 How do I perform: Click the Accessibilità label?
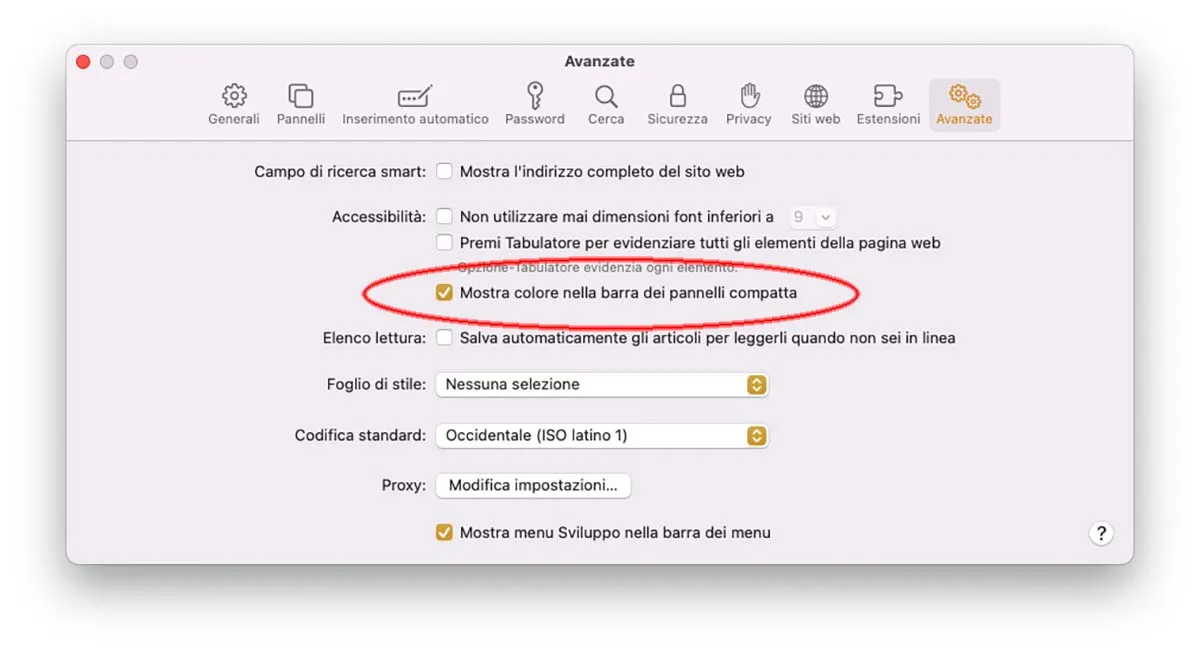379,217
